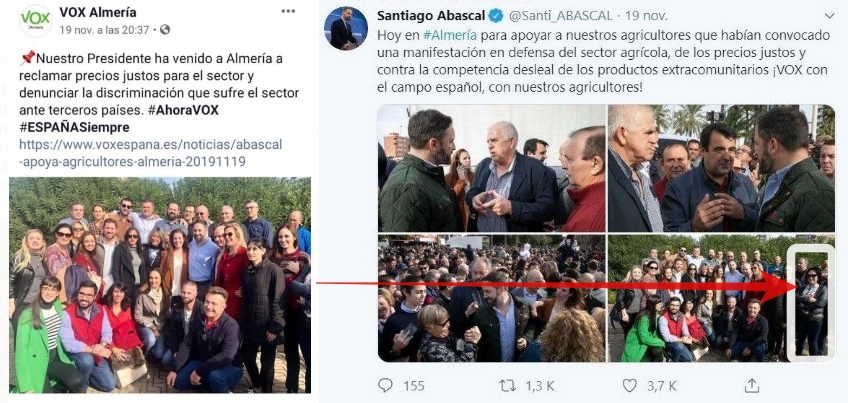848x403 pixels.
Task: Click the verified badge next to Santiago Abascal
Action: pos(496,16)
